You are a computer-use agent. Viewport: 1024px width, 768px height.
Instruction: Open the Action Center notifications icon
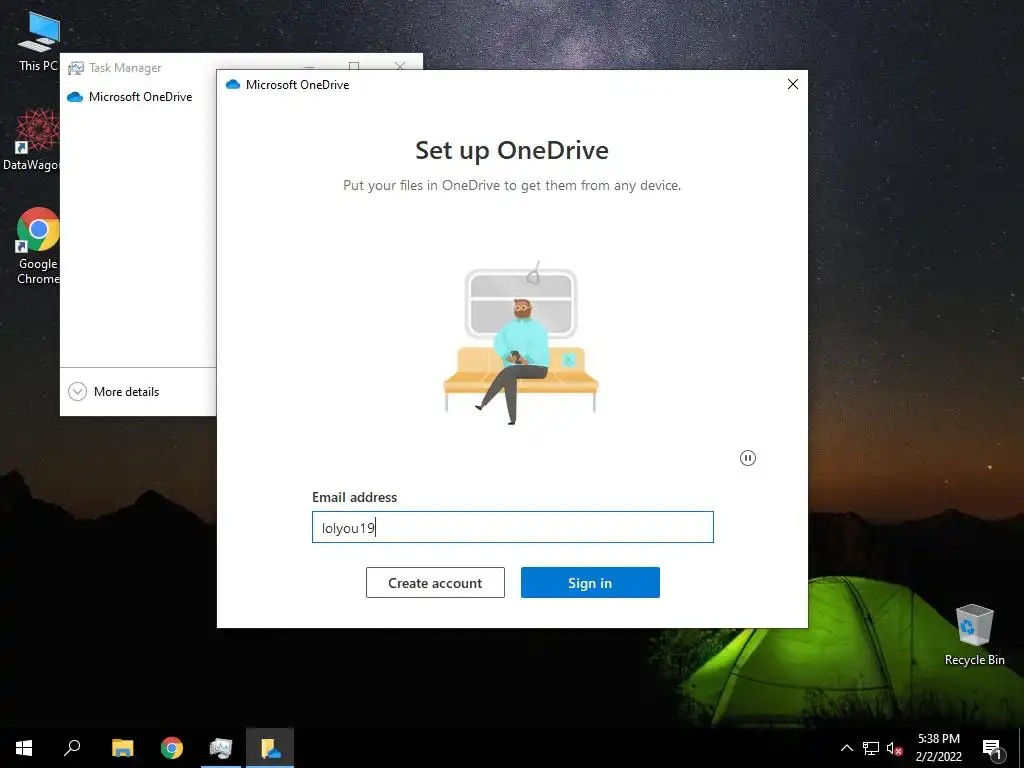992,748
